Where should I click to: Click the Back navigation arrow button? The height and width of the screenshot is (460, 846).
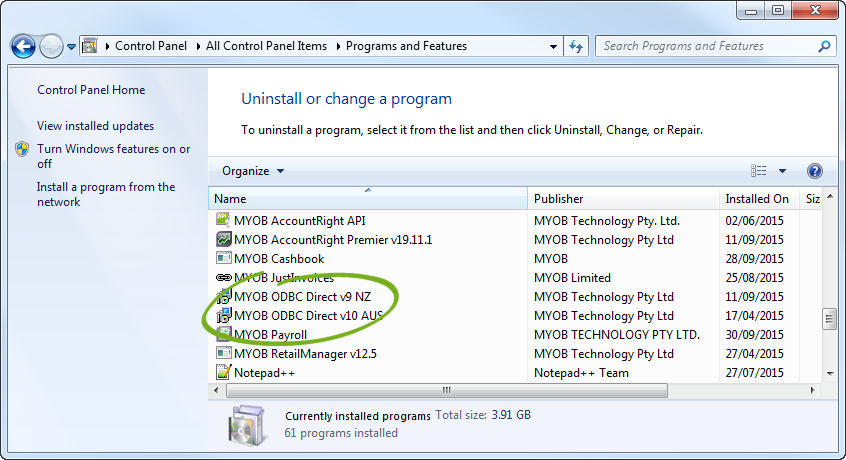pos(23,46)
